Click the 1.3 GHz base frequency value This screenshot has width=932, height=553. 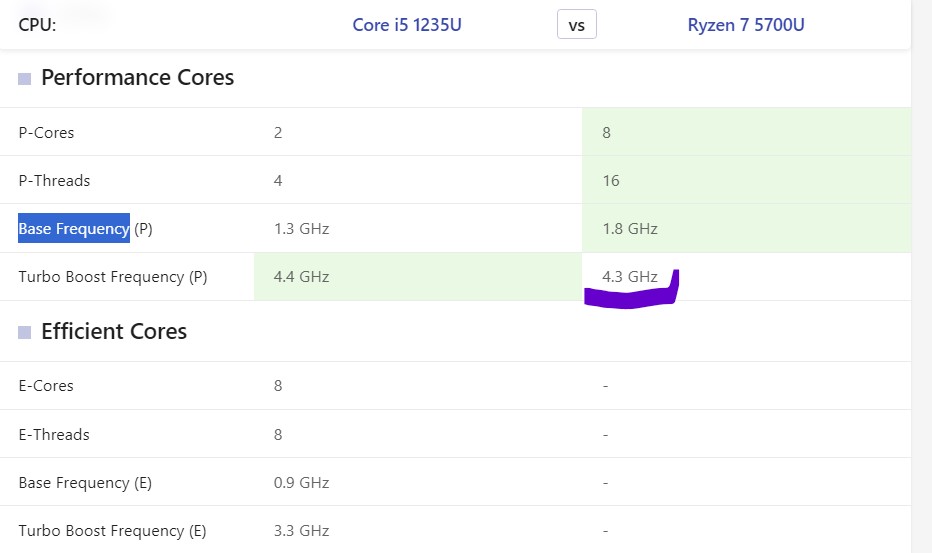coord(301,229)
